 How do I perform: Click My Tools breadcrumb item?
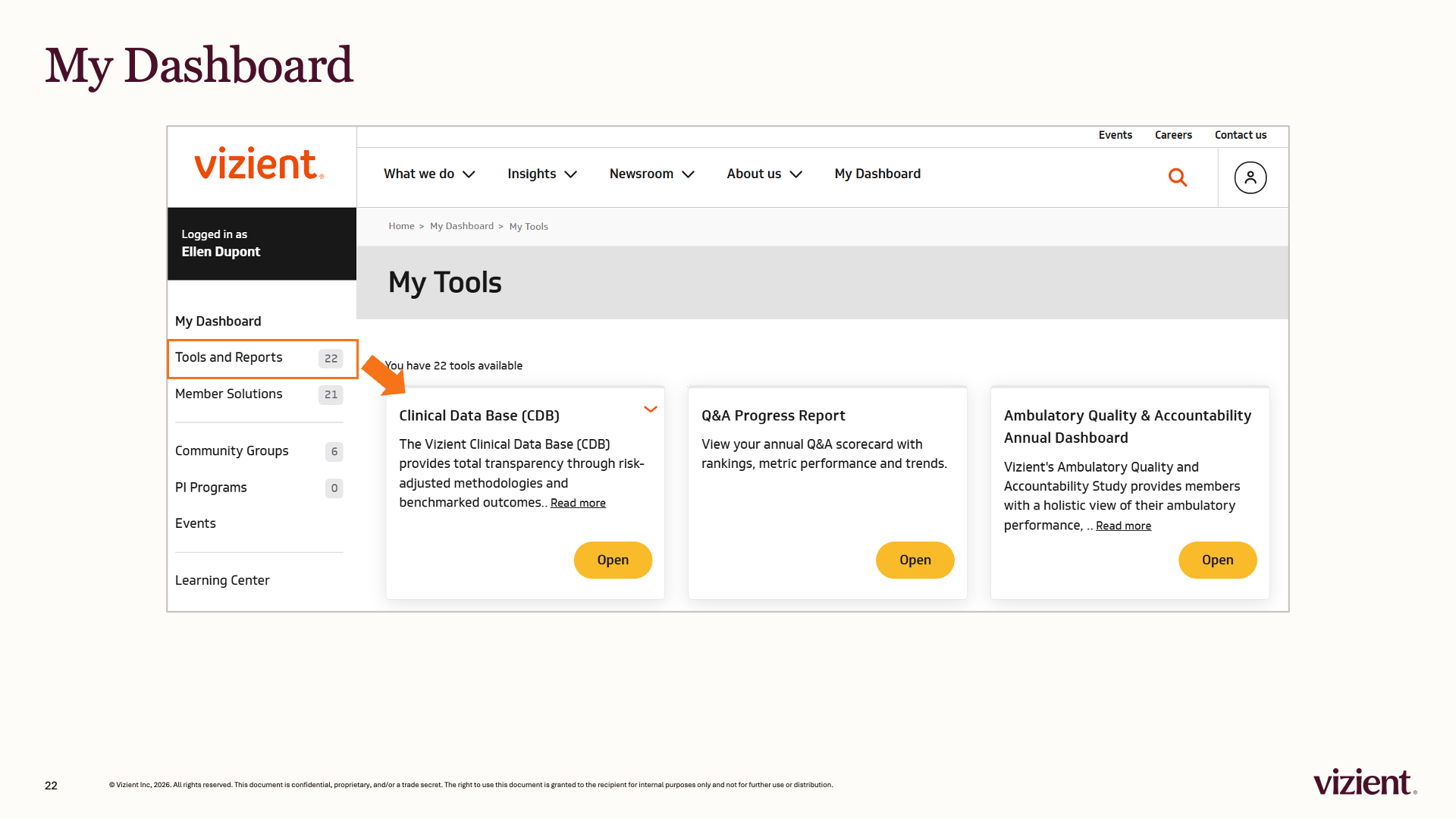click(x=529, y=226)
